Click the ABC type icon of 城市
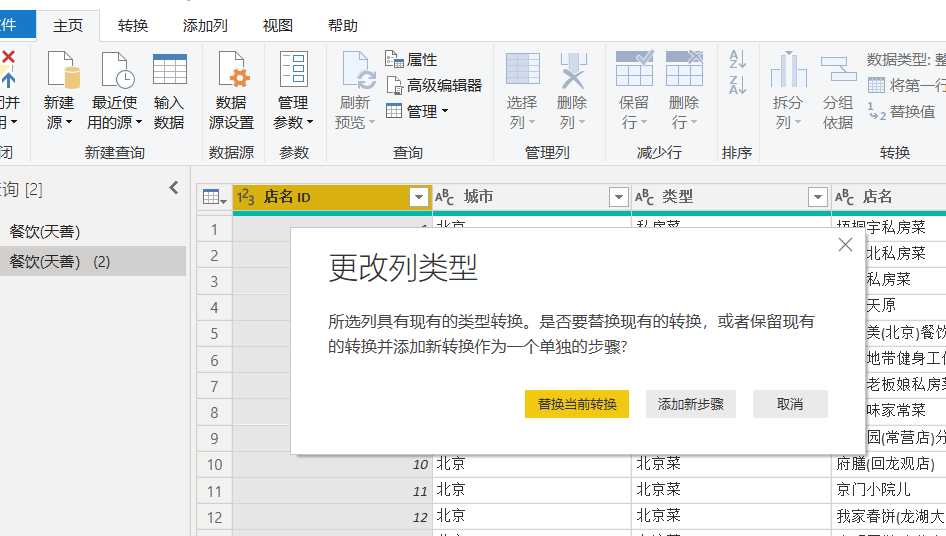The width and height of the screenshot is (946, 536). [445, 197]
